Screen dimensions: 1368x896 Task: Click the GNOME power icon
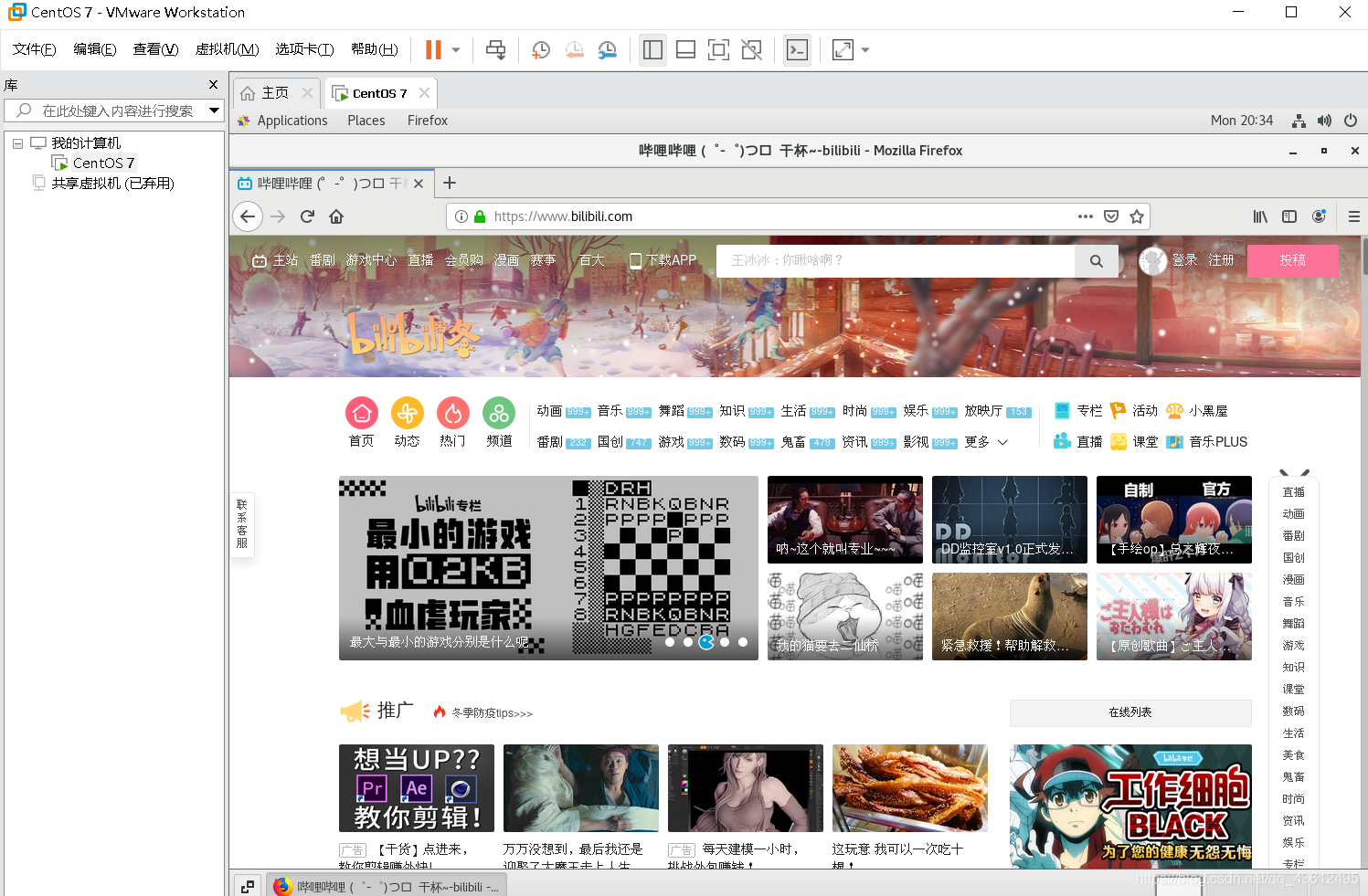(x=1350, y=121)
